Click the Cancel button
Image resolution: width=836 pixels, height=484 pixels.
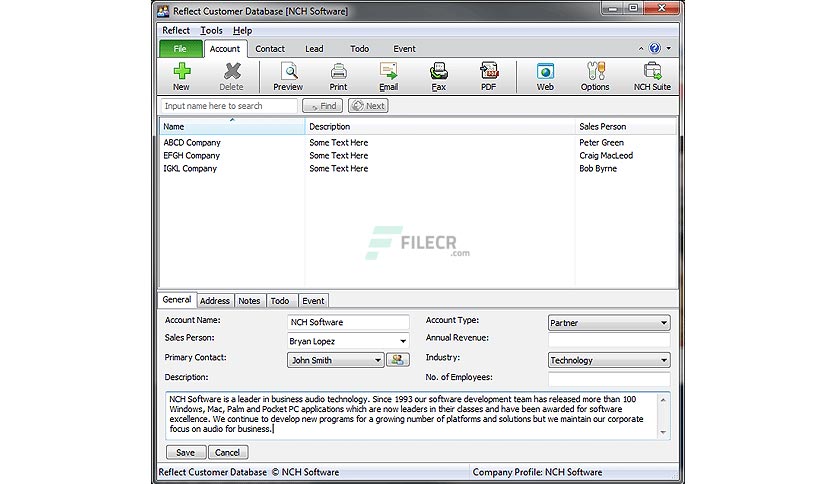tap(228, 452)
